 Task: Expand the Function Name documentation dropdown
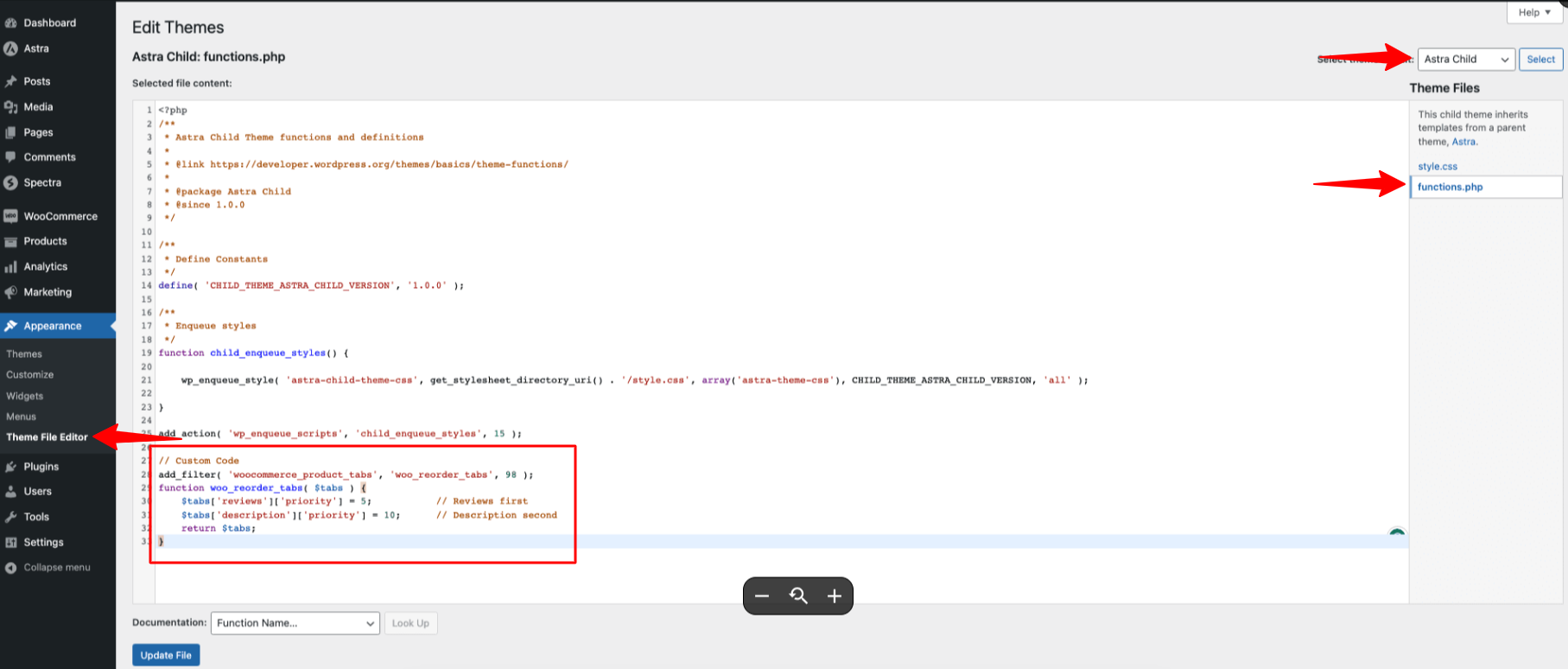point(295,623)
